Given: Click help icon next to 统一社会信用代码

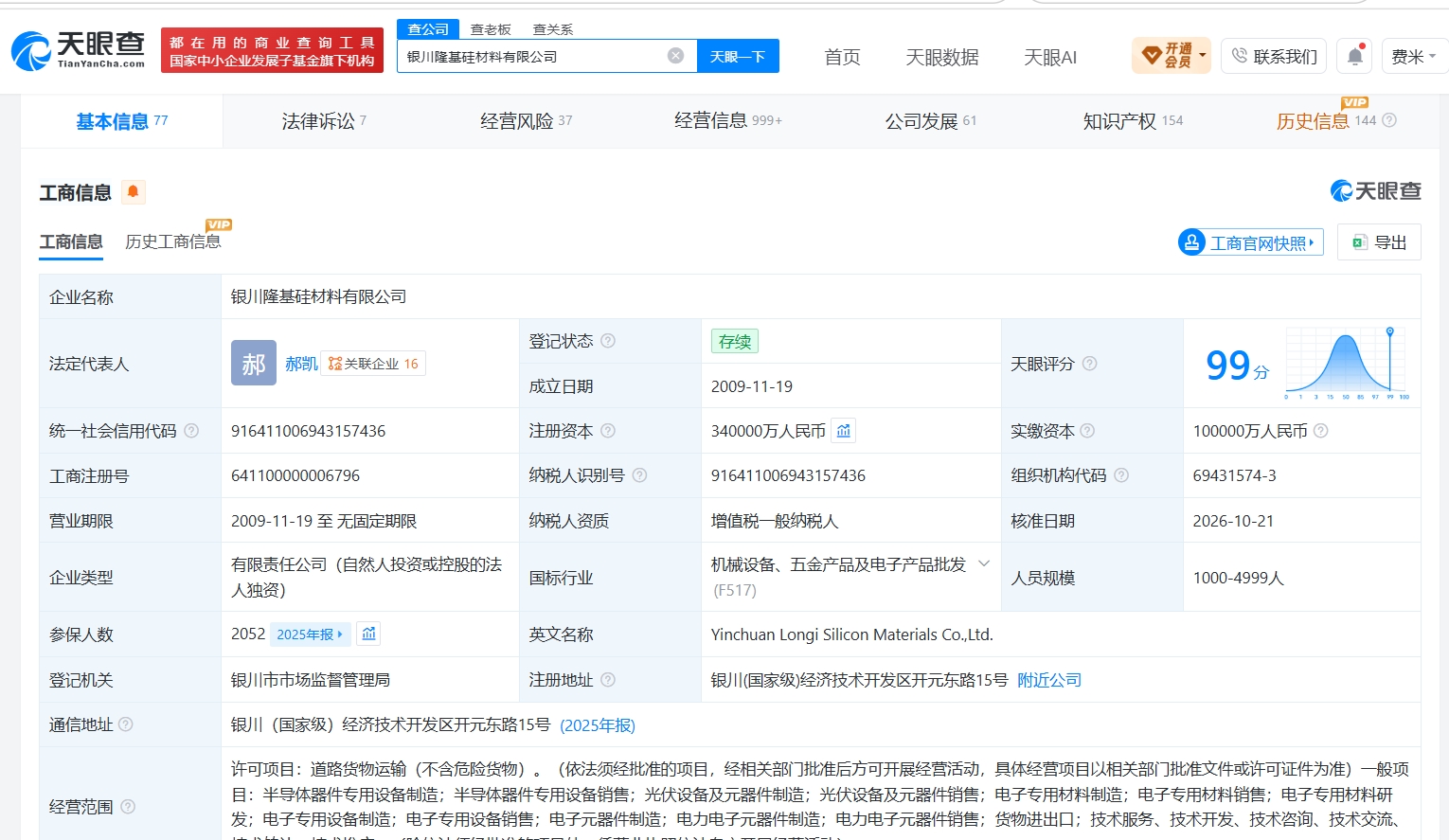Looking at the screenshot, I should pyautogui.click(x=191, y=431).
